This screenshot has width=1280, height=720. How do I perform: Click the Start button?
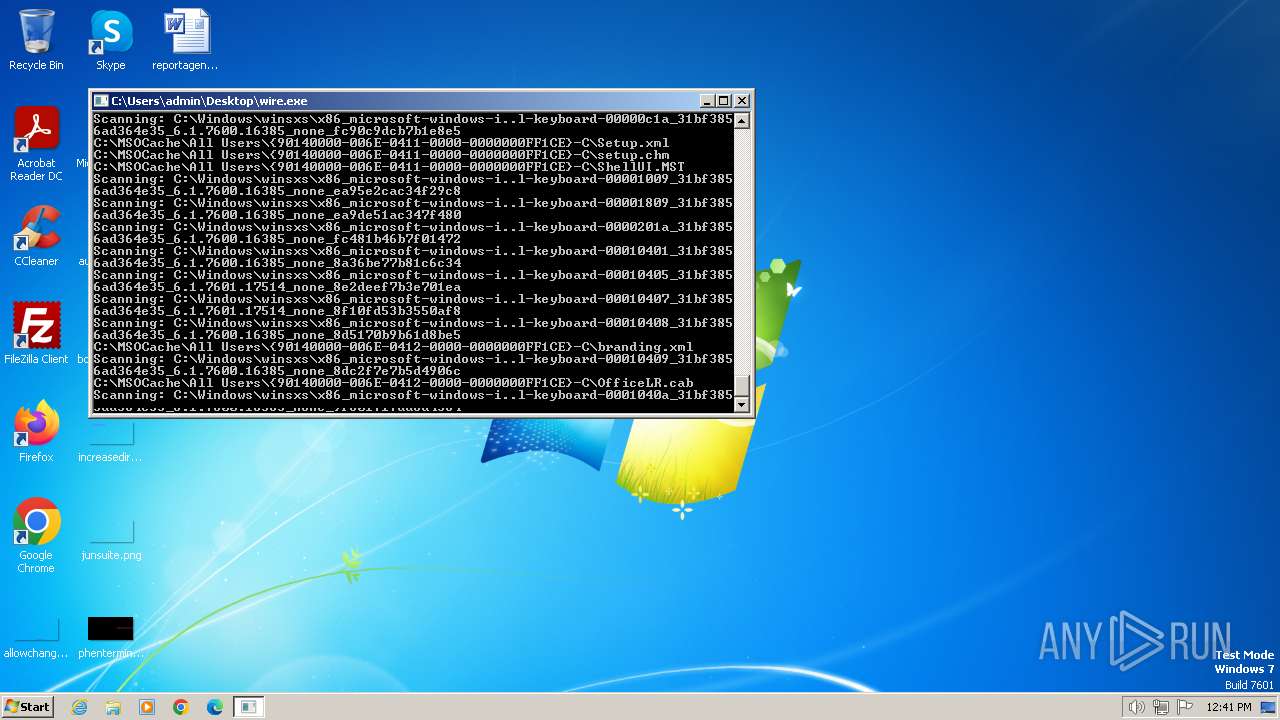click(x=27, y=706)
